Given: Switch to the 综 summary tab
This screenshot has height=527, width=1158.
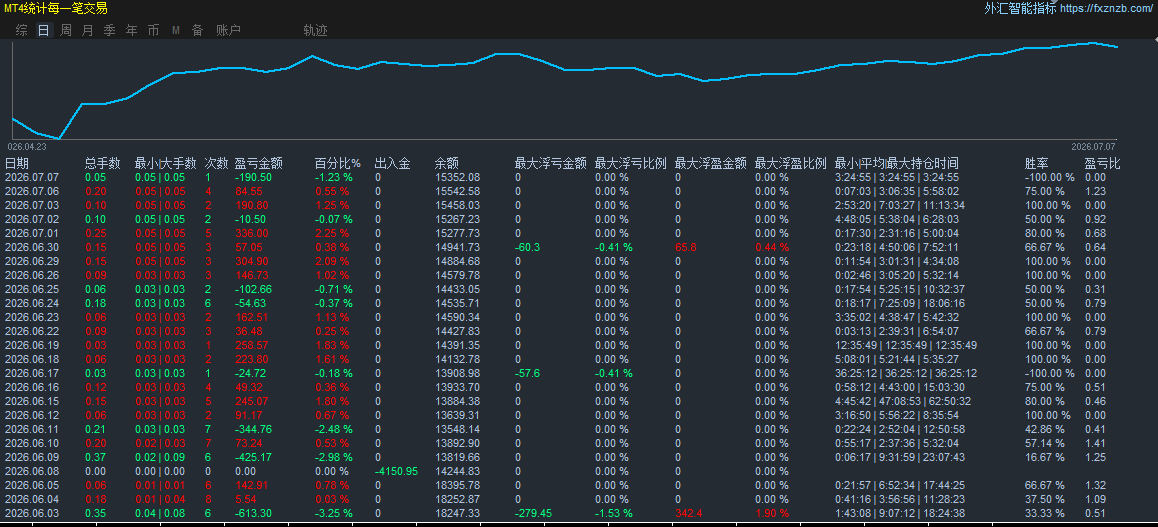Looking at the screenshot, I should tap(22, 30).
